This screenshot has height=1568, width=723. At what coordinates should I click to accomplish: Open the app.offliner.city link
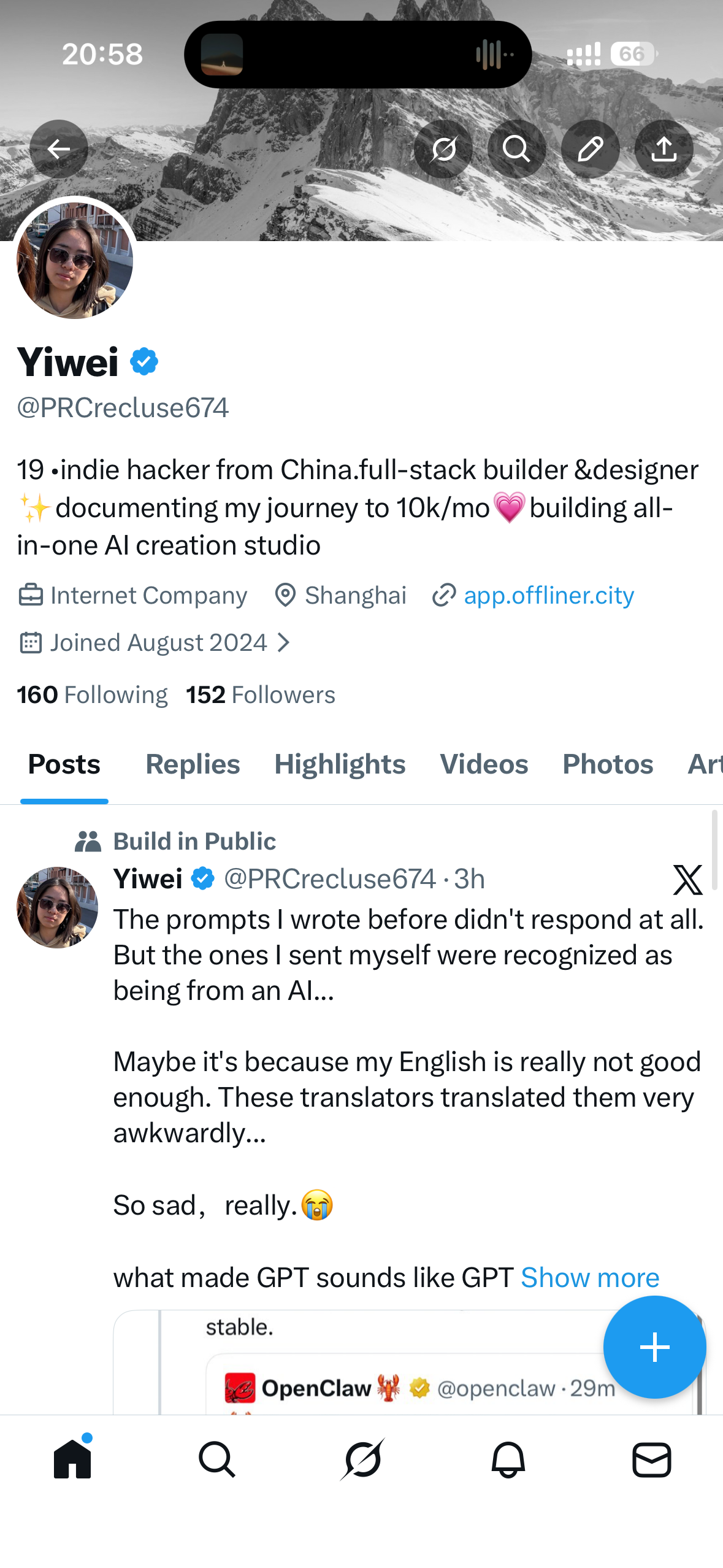point(548,595)
